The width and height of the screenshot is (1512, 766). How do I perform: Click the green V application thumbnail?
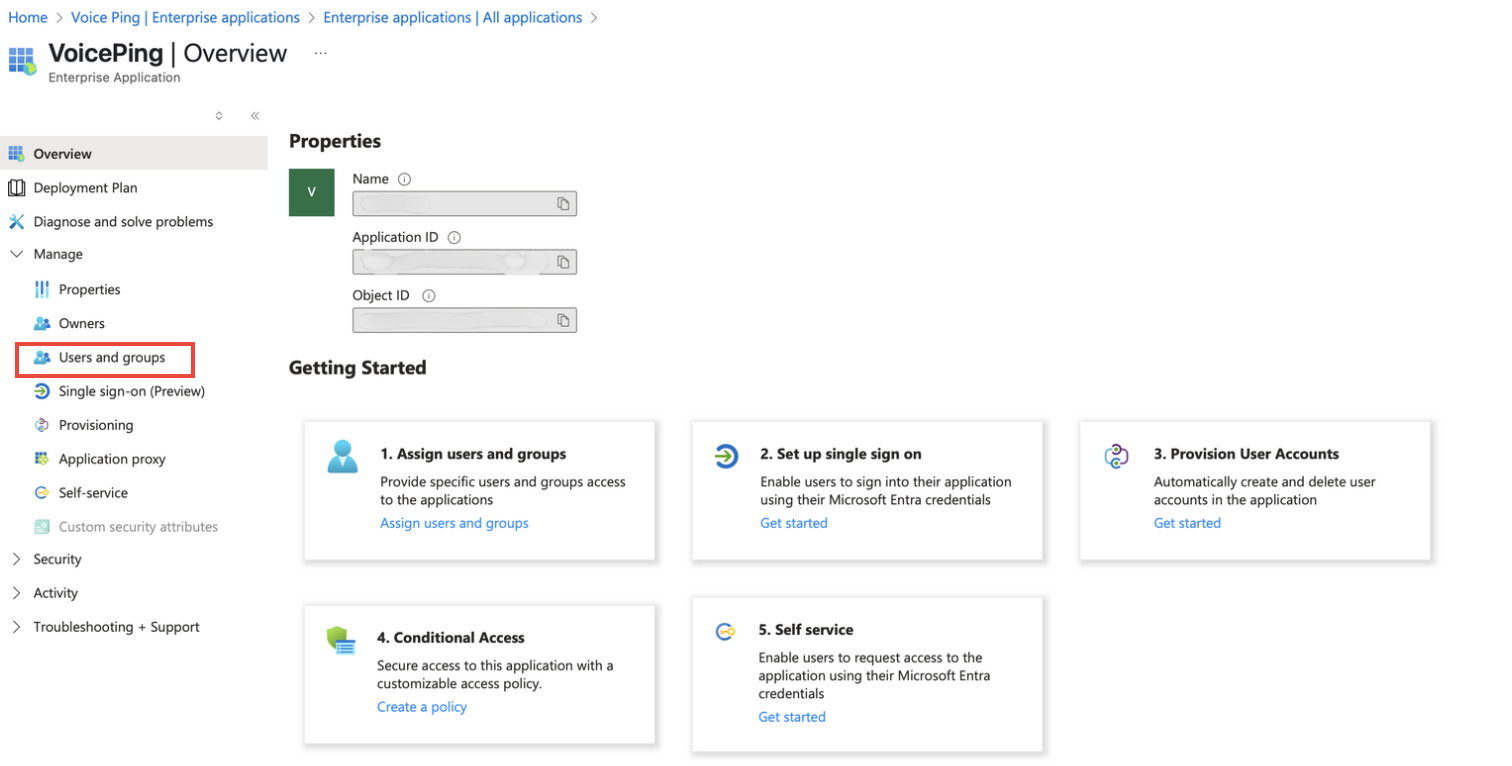coord(312,192)
